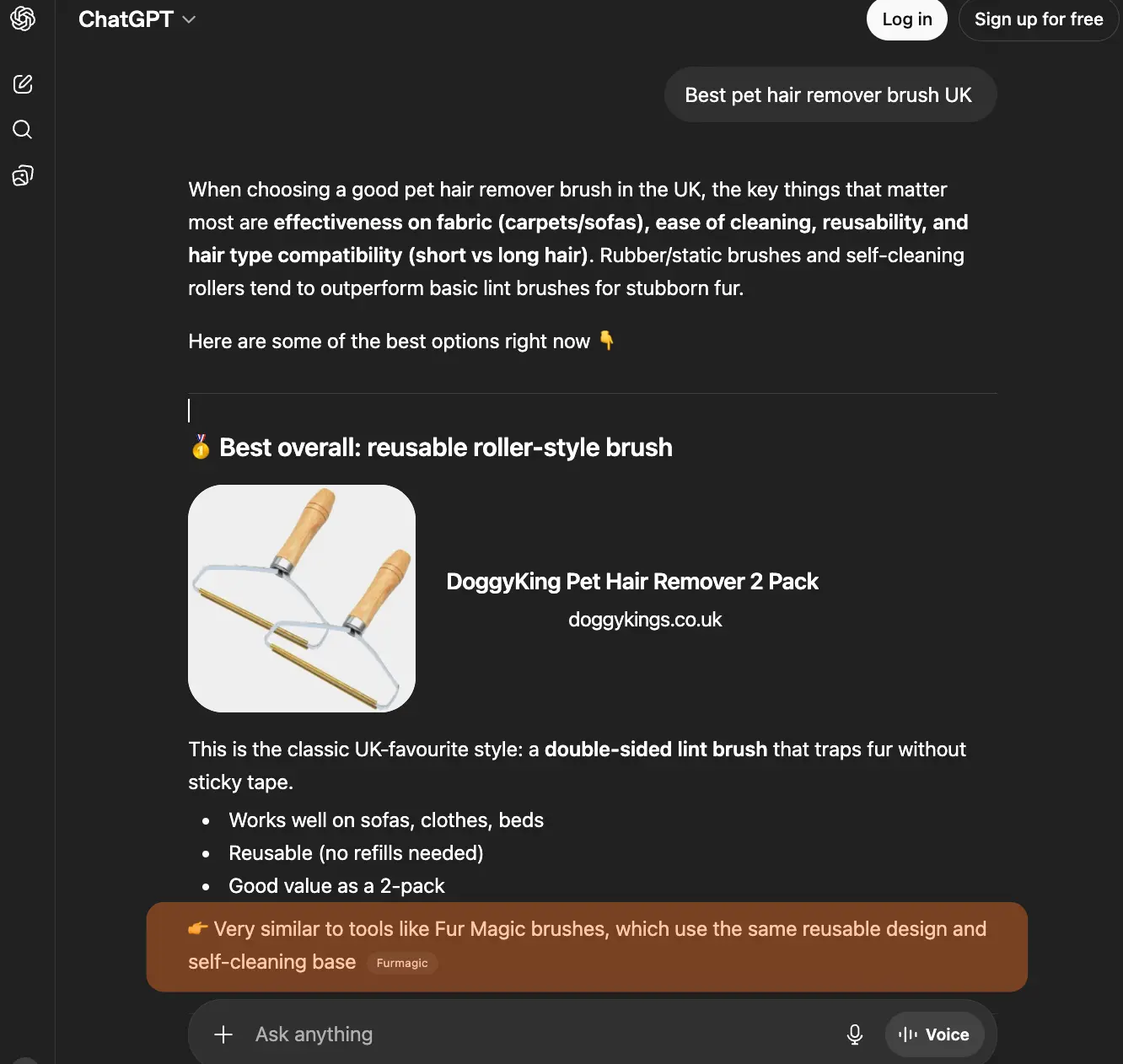Screen dimensions: 1123x1064
Task: Open the search chats magnifier icon
Action: [x=23, y=130]
